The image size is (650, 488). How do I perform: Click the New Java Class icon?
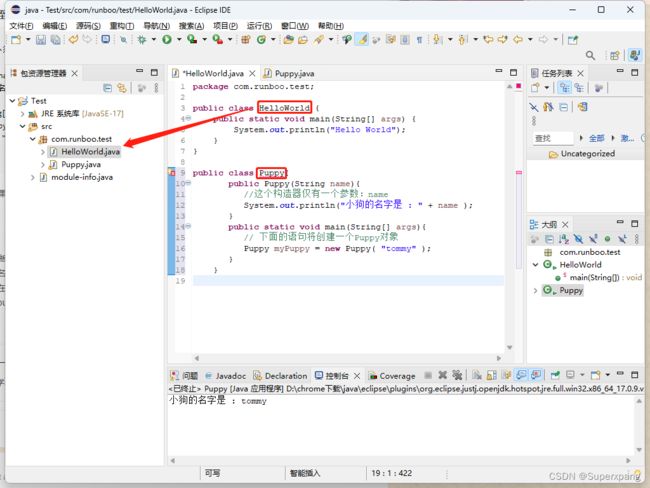click(261, 40)
